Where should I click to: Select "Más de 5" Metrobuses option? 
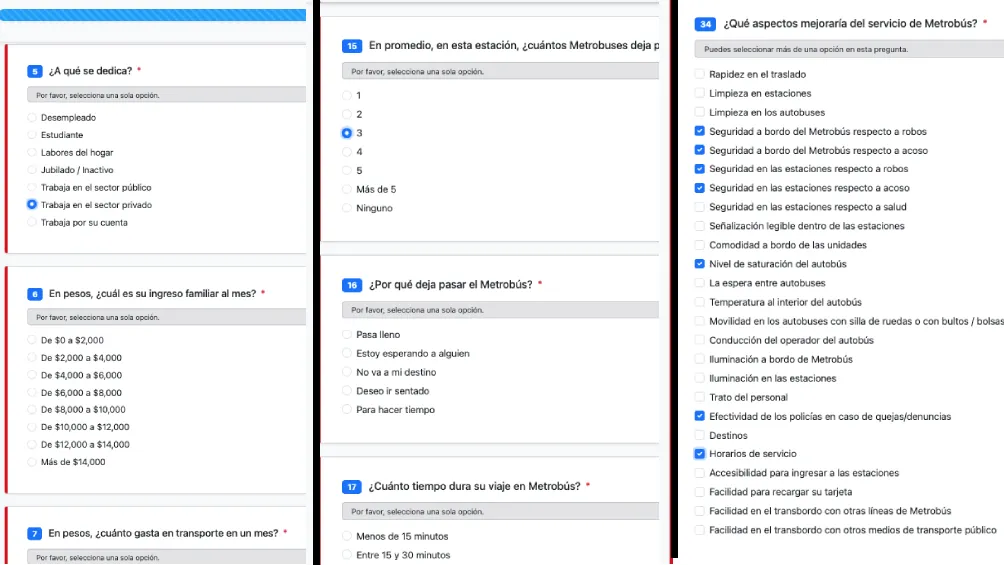pyautogui.click(x=347, y=189)
